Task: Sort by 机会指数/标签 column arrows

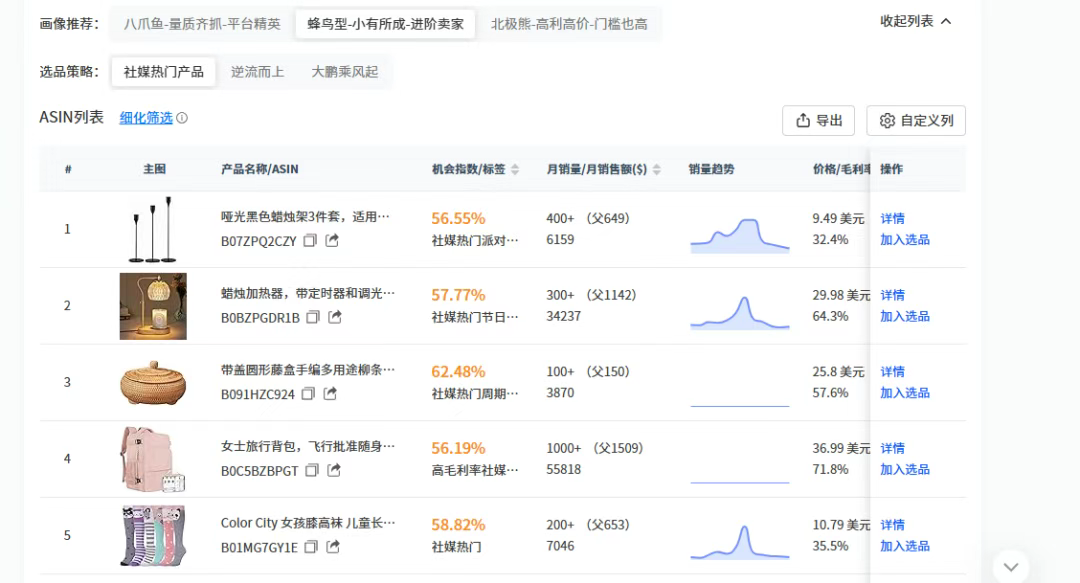Action: coord(515,170)
